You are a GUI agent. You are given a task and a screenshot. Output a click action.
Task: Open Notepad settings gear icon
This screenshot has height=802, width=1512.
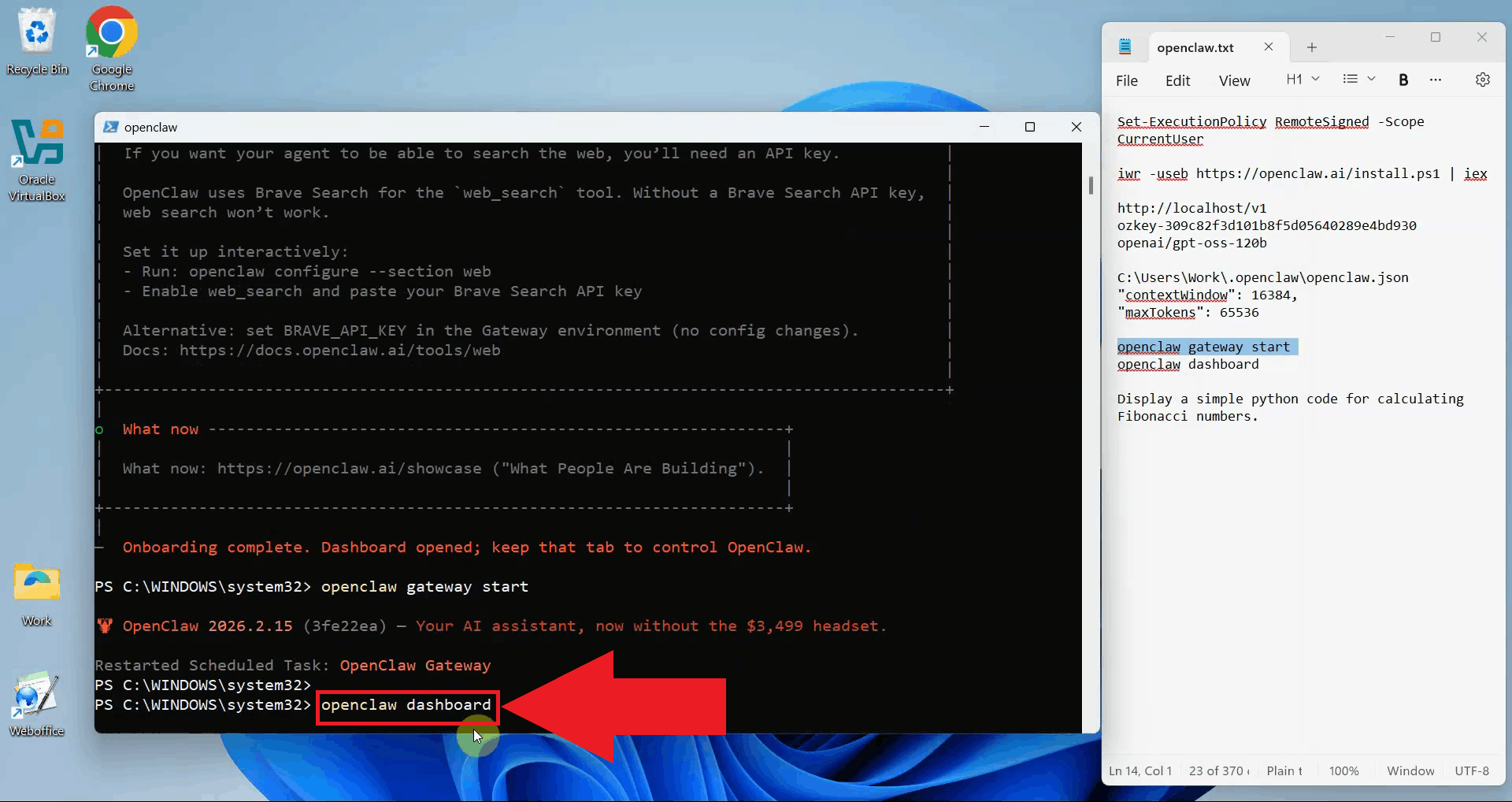[x=1482, y=80]
